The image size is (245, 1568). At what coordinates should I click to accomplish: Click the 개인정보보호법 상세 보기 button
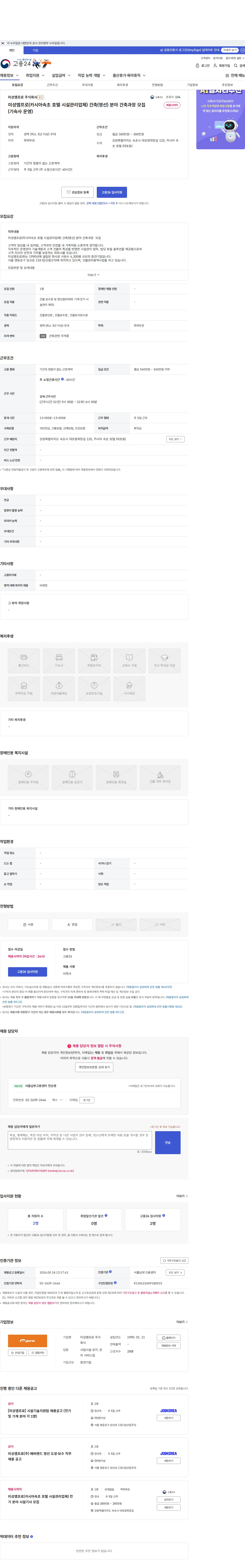tap(94, 1067)
